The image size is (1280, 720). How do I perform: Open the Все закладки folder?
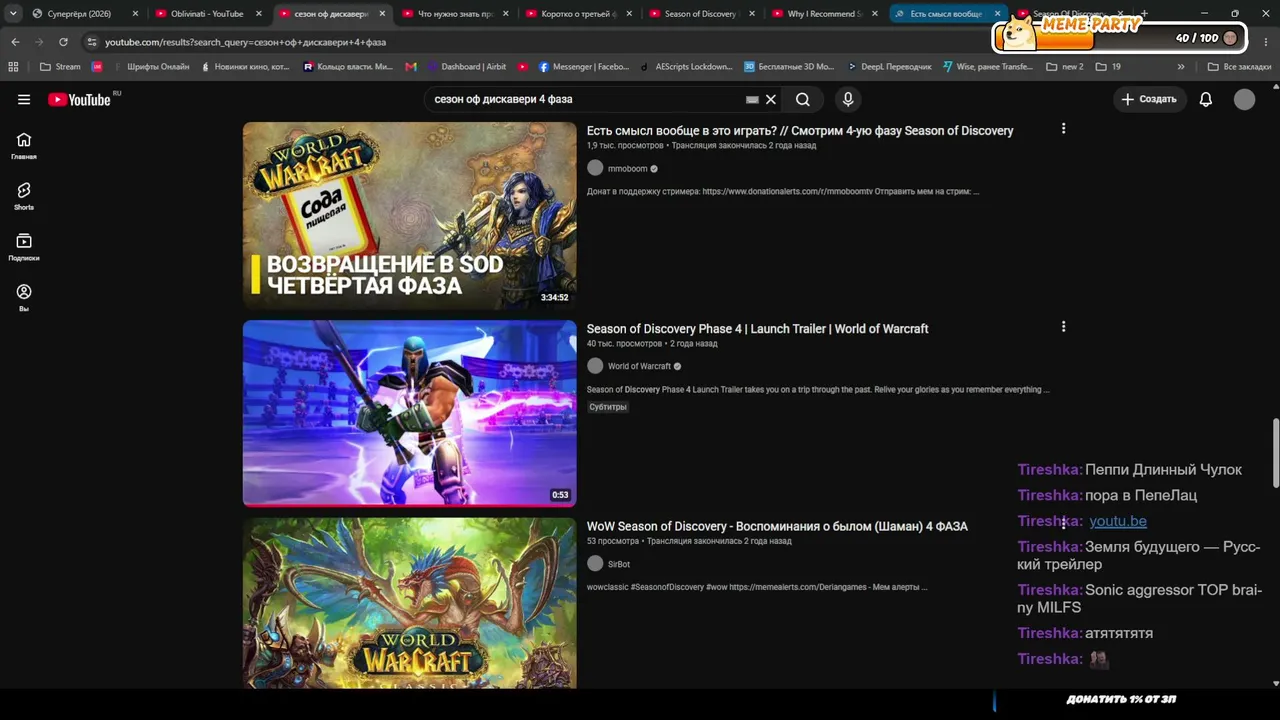(1239, 67)
